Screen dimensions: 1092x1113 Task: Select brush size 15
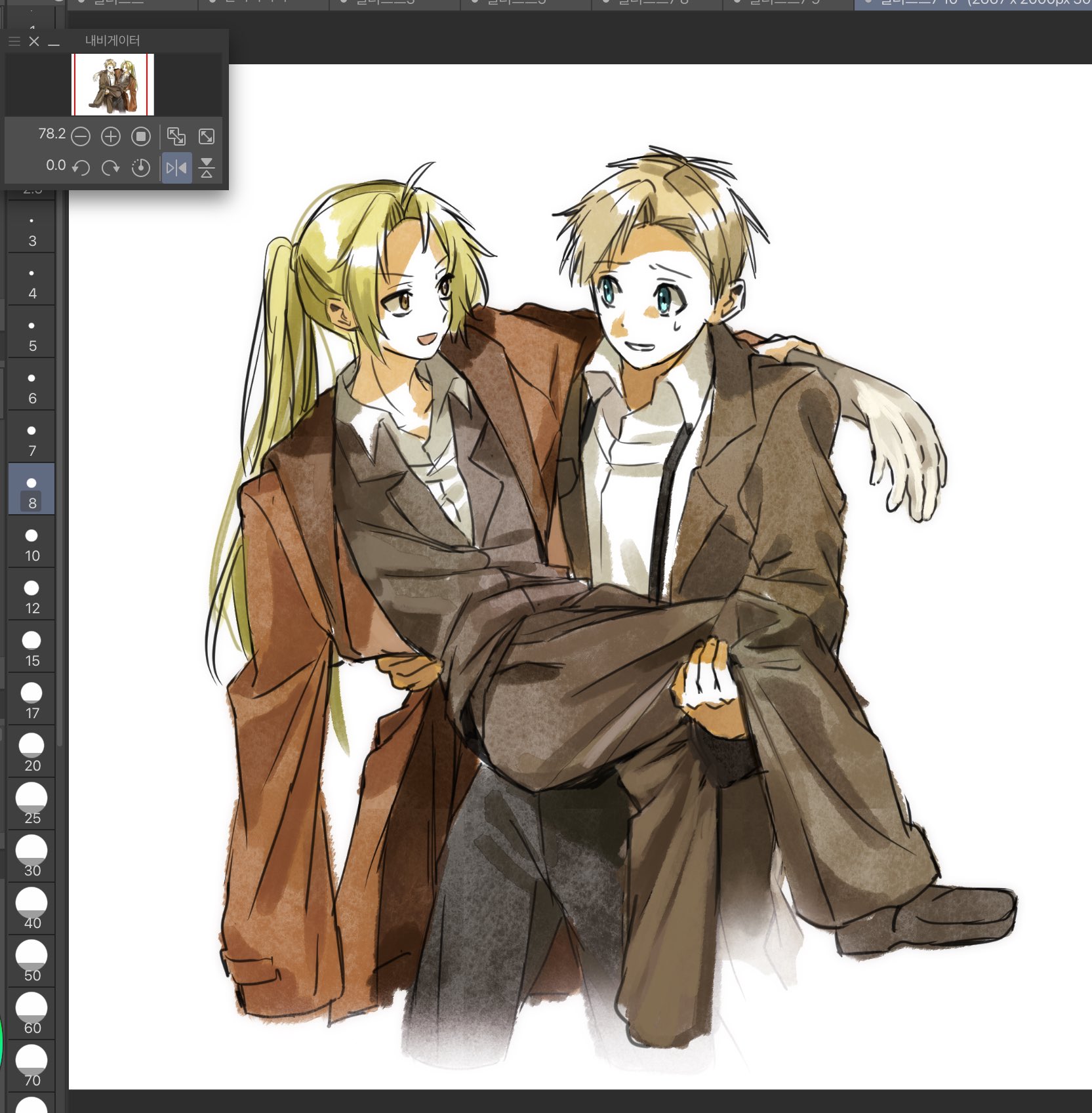point(31,646)
